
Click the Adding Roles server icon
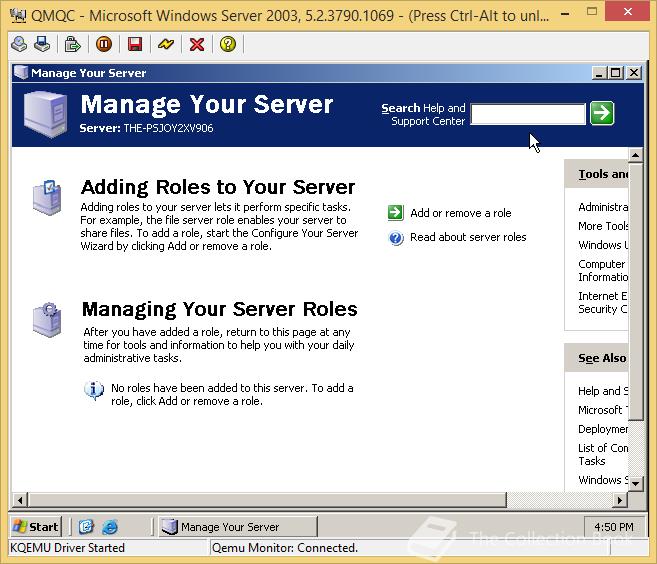pos(47,198)
